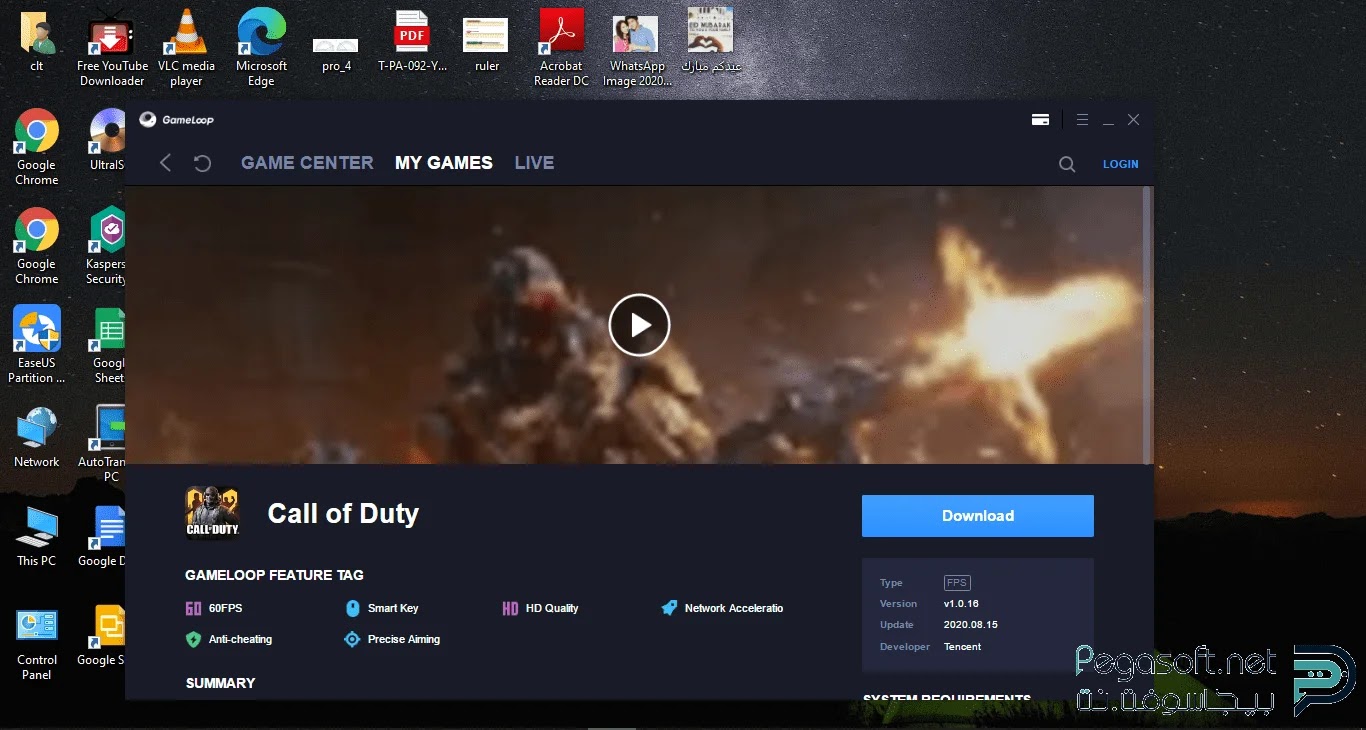The height and width of the screenshot is (730, 1366).
Task: Open the GameLoop search magnifier
Action: pos(1067,164)
